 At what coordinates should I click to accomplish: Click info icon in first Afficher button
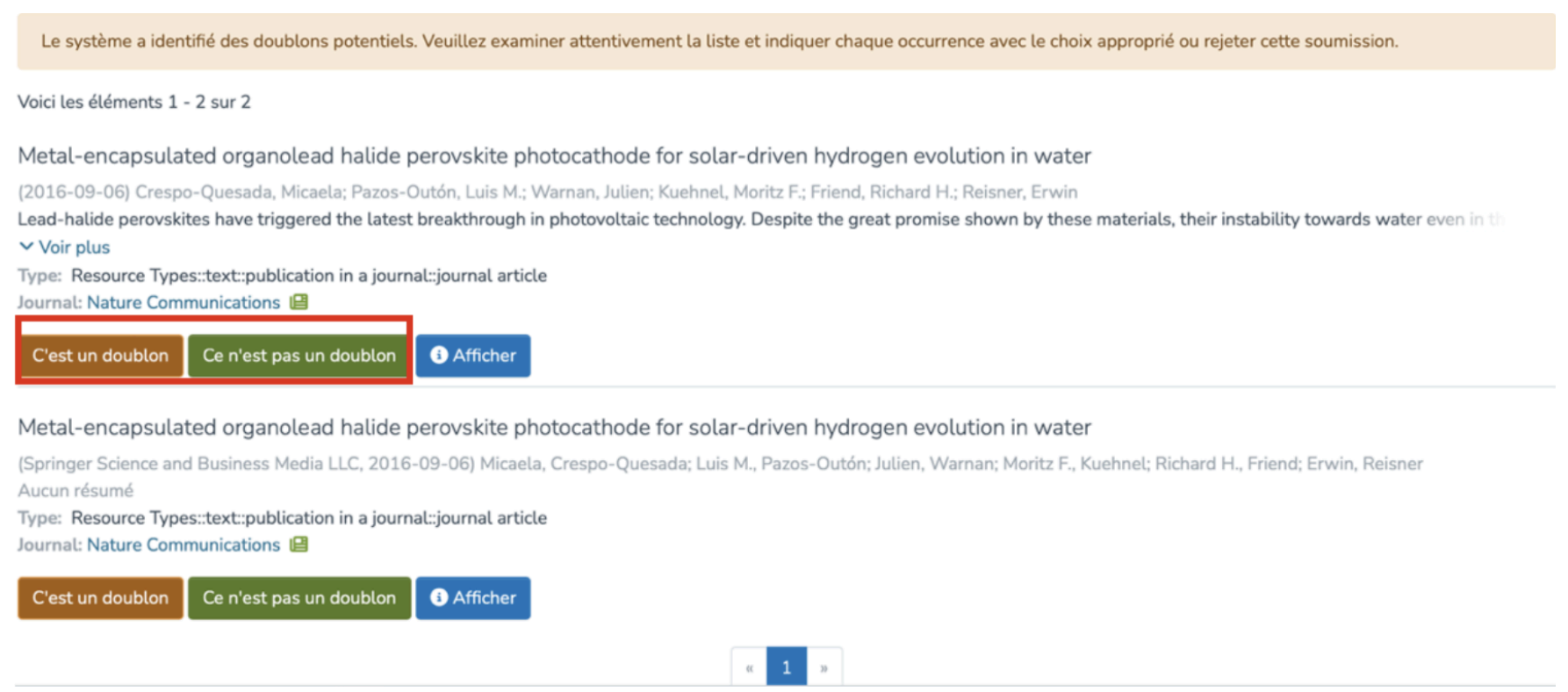[x=439, y=355]
